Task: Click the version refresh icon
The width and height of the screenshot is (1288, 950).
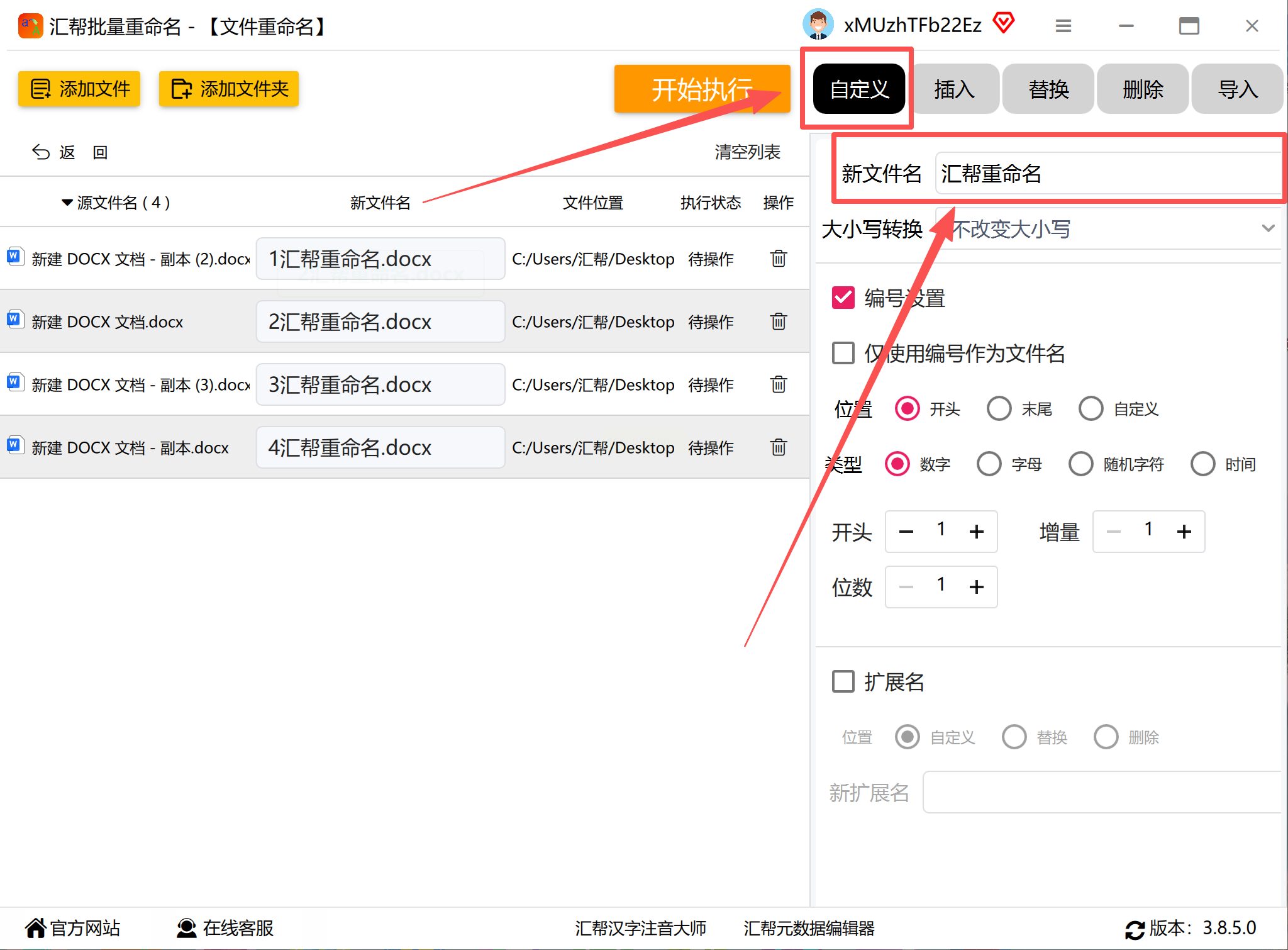Action: (x=1135, y=929)
